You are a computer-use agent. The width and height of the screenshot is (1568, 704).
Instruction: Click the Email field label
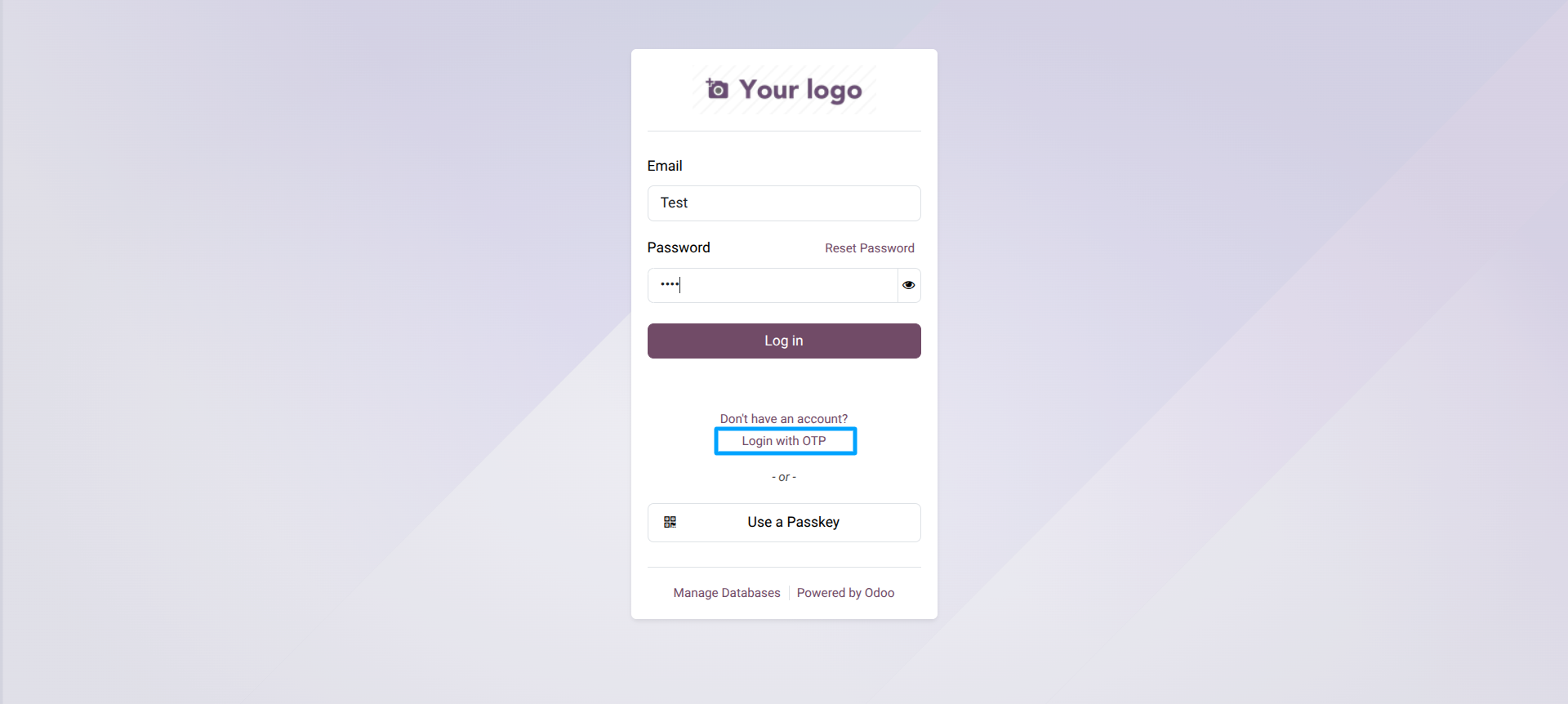665,166
